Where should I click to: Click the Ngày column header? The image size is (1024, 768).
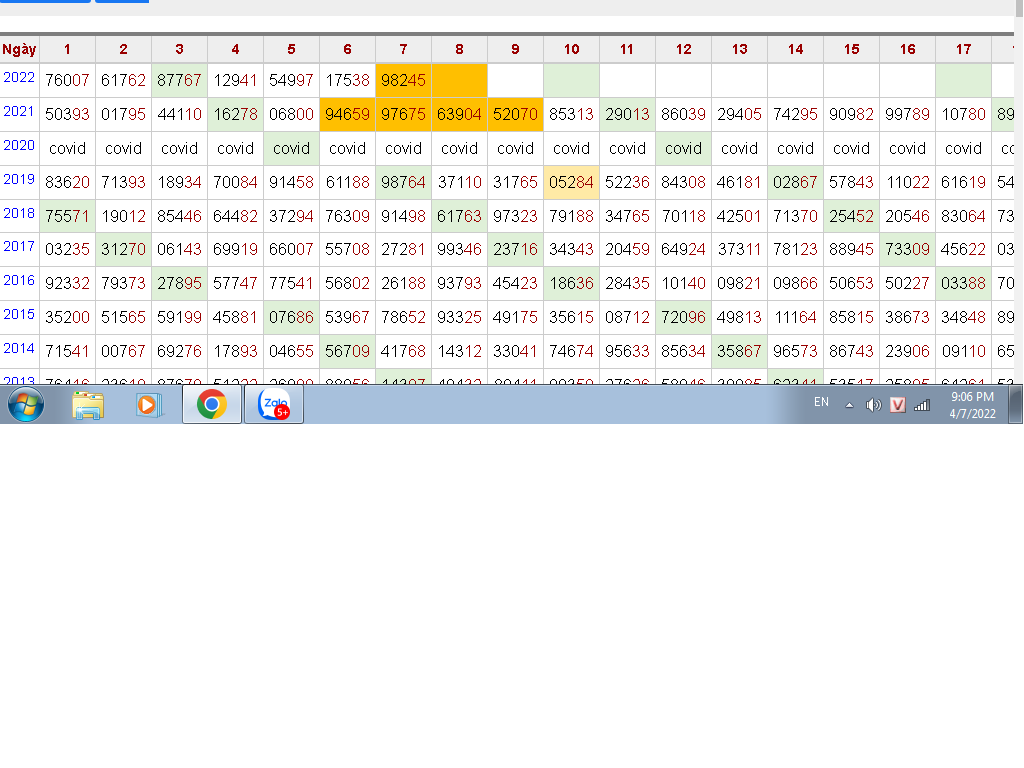point(19,49)
